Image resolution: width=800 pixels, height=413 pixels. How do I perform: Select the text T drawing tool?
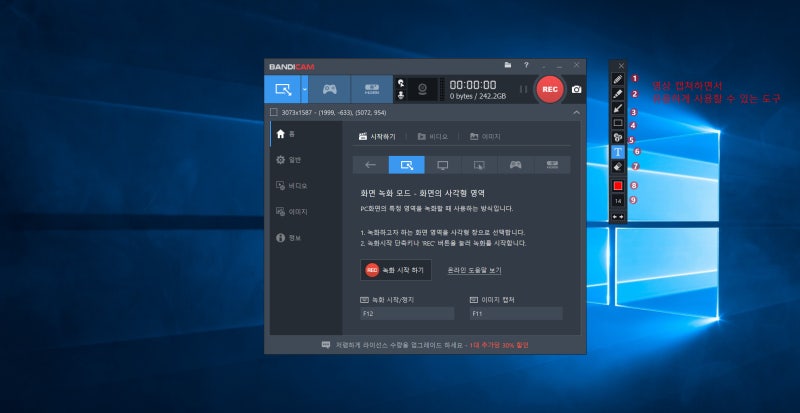pos(618,152)
